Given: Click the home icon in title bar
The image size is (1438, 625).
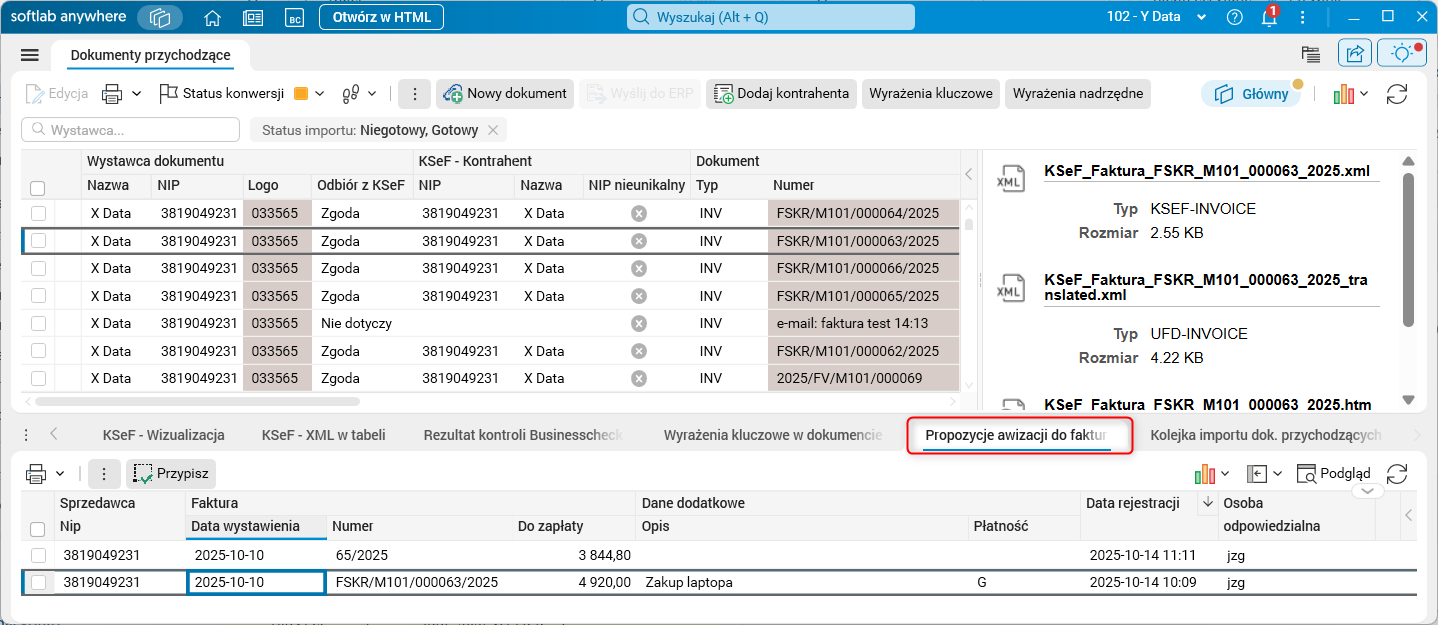Looking at the screenshot, I should pyautogui.click(x=212, y=18).
